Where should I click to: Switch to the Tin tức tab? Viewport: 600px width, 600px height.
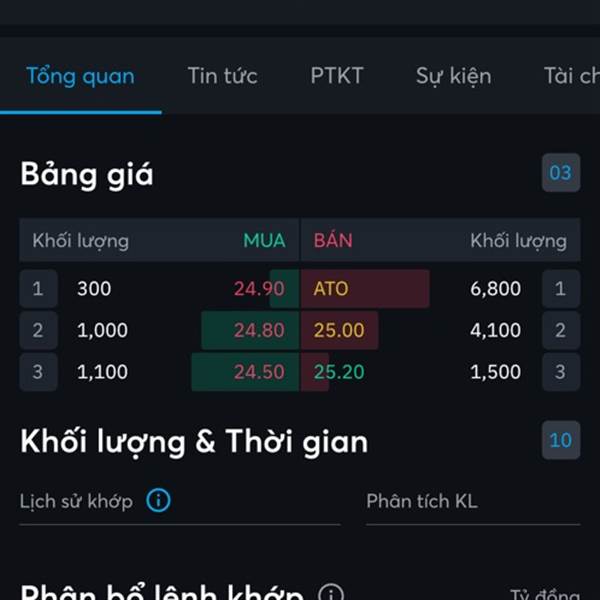click(x=223, y=76)
